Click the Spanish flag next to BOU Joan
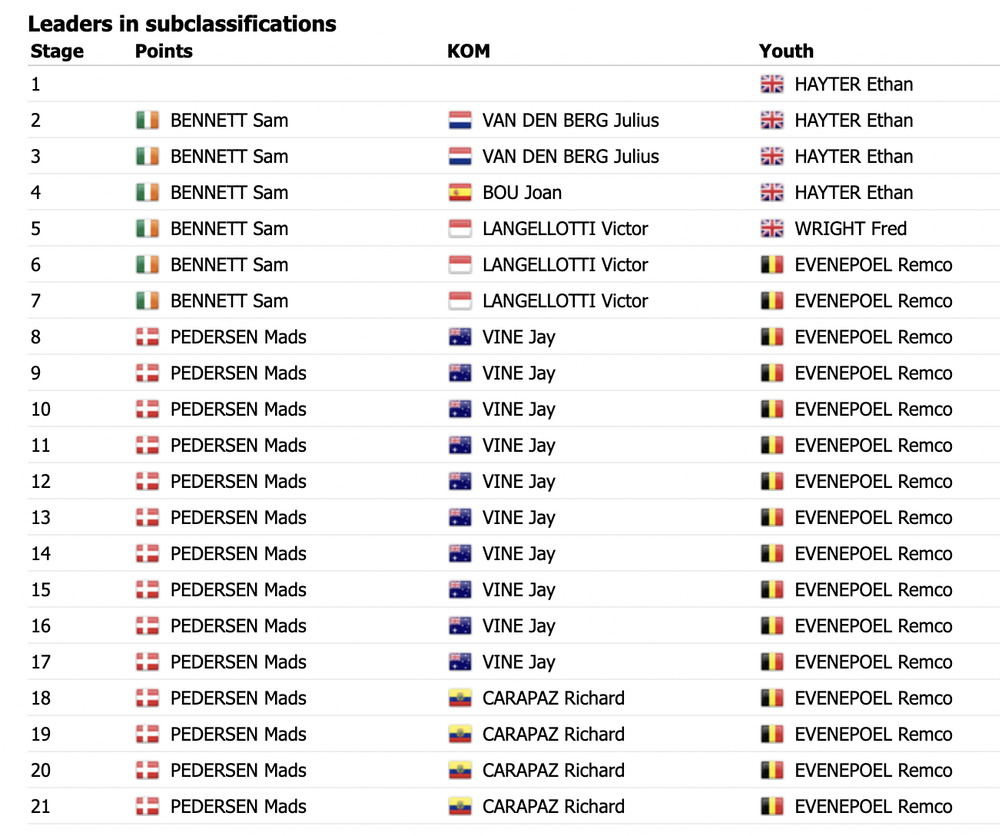Image resolution: width=1000 pixels, height=836 pixels. point(460,193)
